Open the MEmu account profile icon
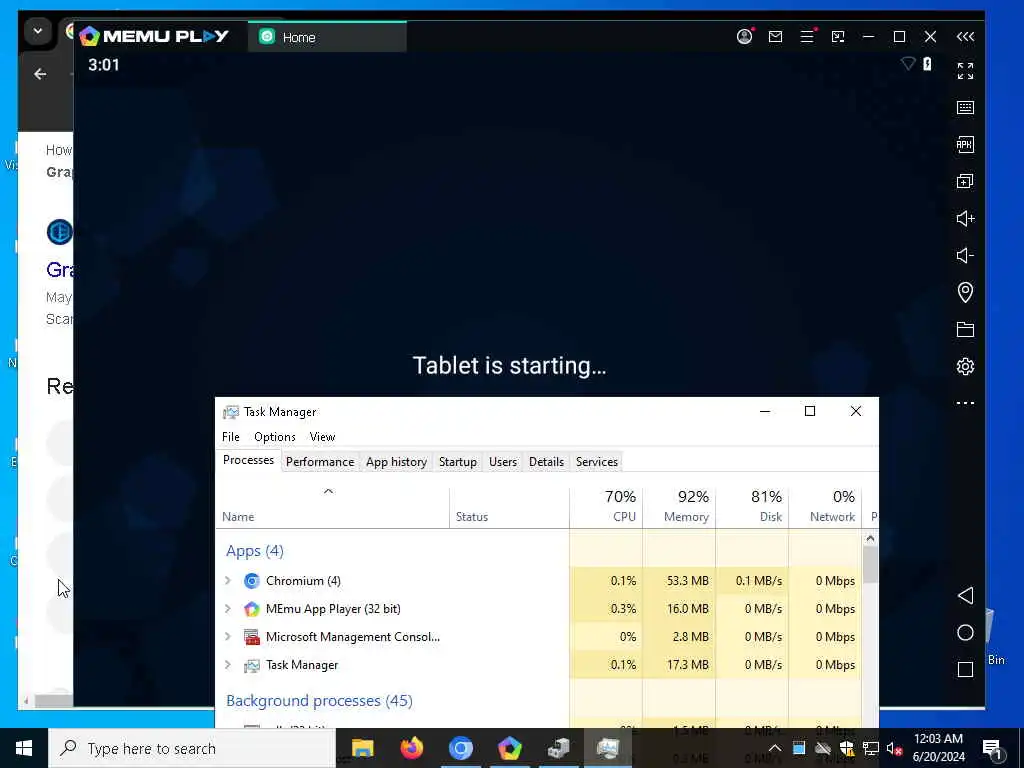 click(744, 37)
